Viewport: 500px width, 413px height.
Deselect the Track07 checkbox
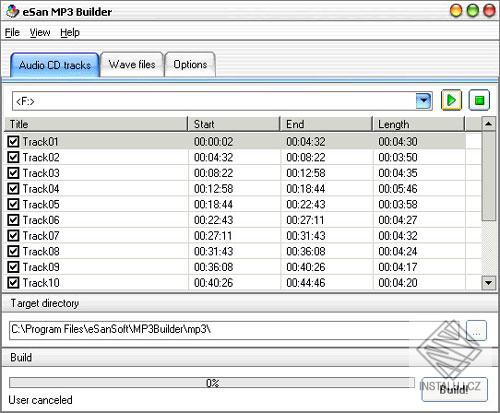[13, 236]
